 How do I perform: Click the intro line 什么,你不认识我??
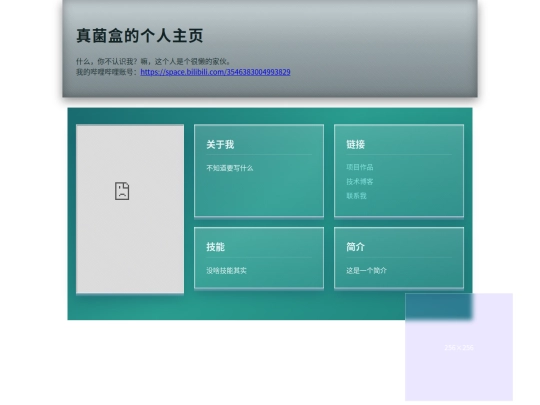106,62
